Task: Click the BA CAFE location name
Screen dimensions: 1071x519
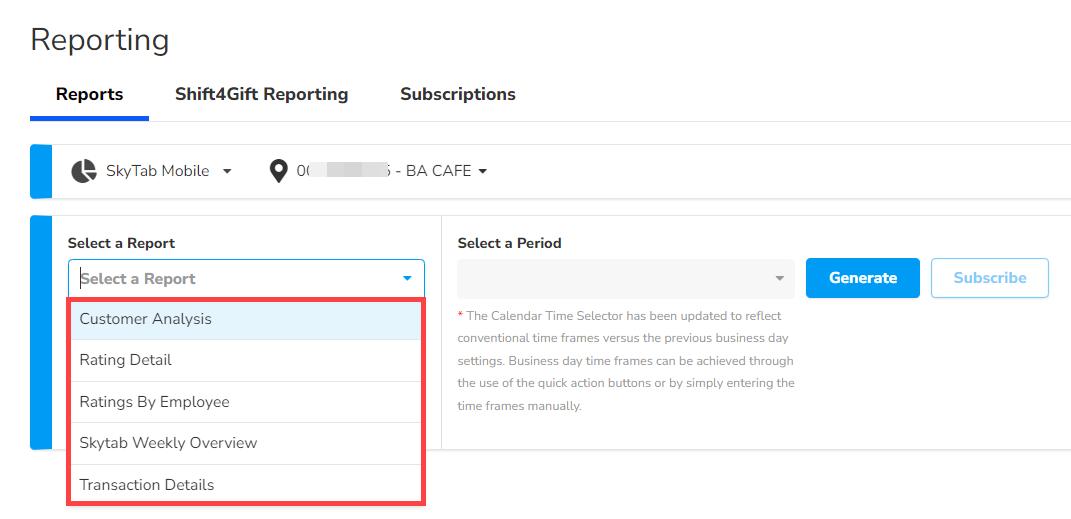Action: (438, 171)
